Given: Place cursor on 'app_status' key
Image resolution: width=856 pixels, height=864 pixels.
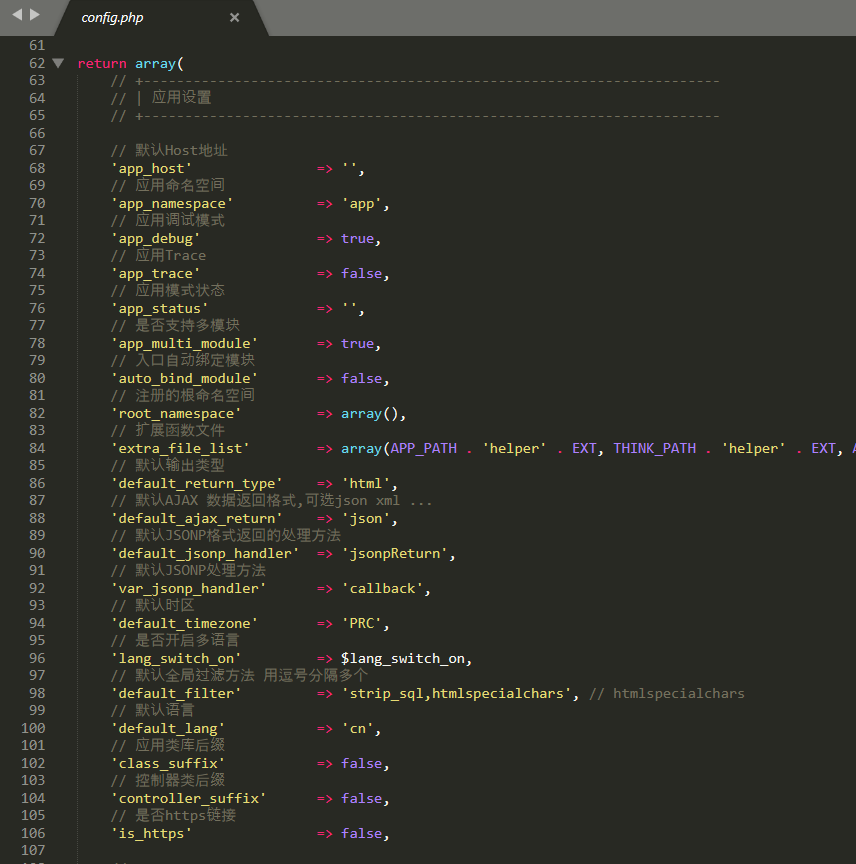Looking at the screenshot, I should coord(160,309).
